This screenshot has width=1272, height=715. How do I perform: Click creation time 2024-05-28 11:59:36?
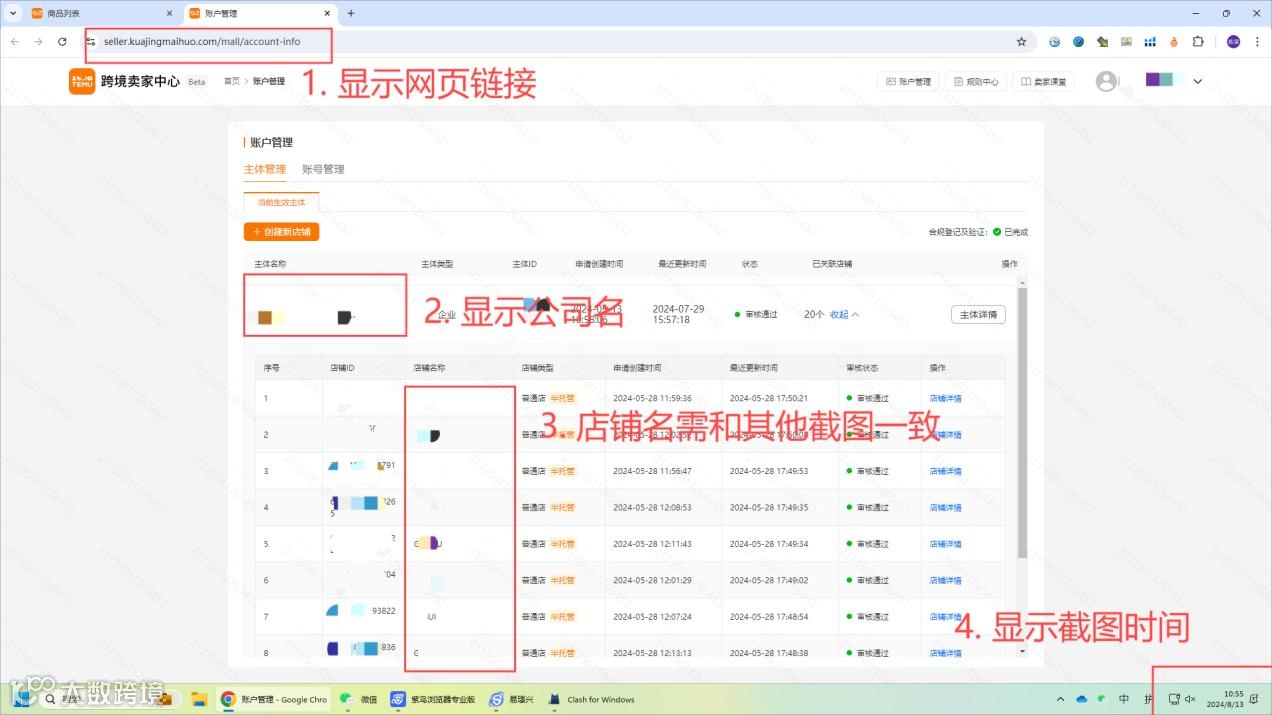652,398
